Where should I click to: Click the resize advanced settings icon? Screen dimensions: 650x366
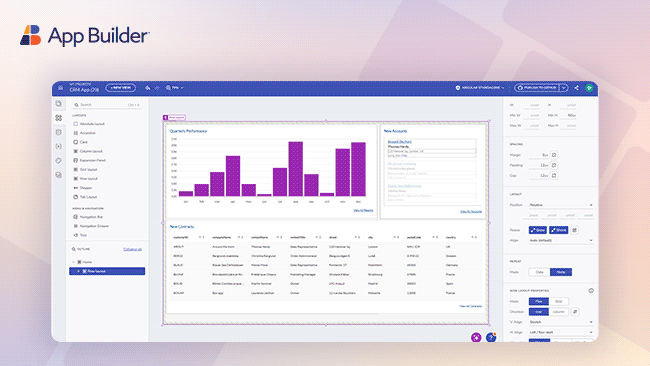point(575,230)
